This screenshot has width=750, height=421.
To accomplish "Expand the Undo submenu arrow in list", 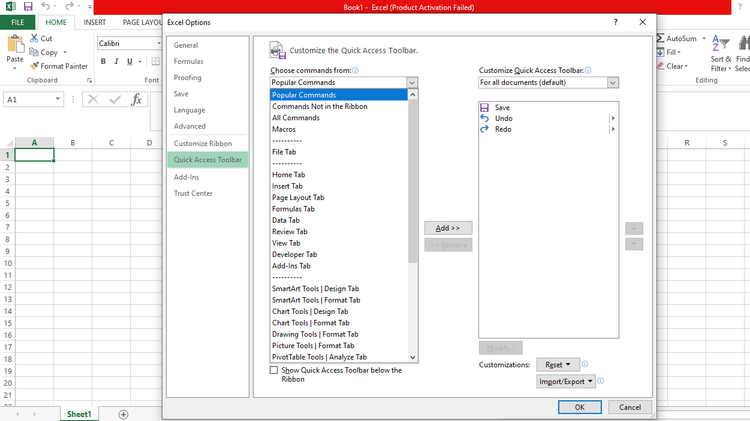I will click(613, 118).
